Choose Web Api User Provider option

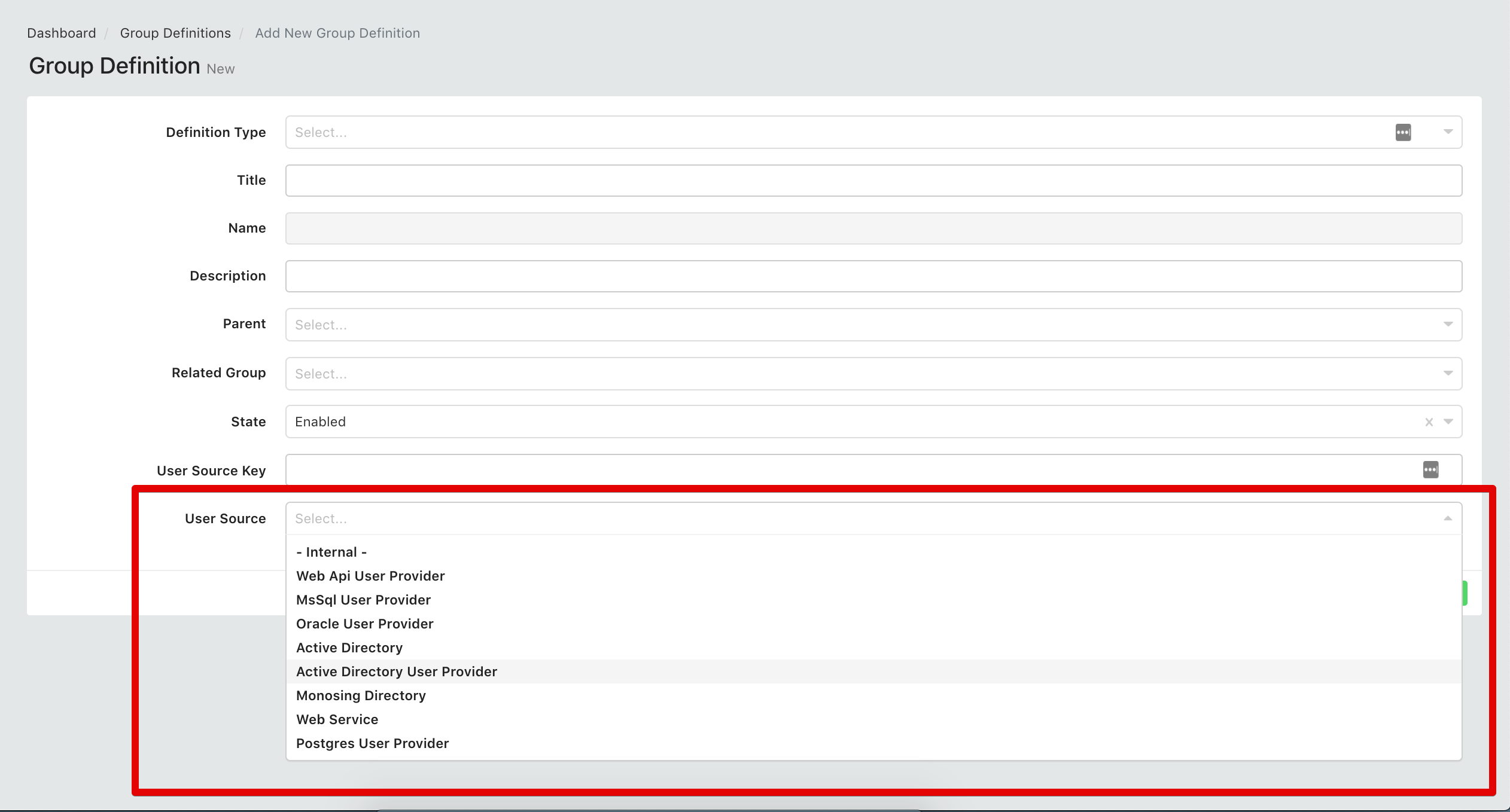point(370,576)
